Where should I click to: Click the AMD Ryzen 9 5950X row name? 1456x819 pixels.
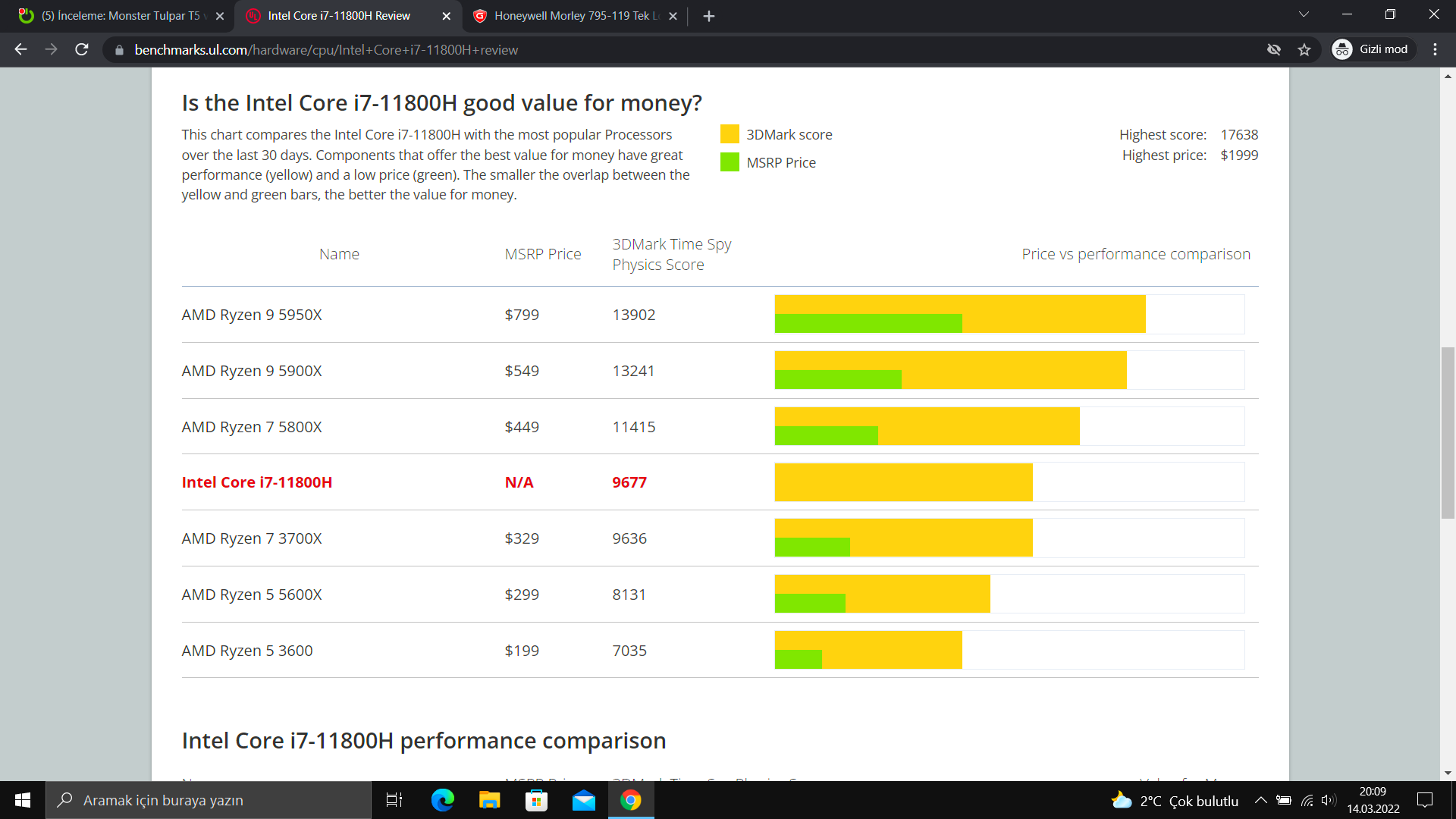[x=252, y=315]
